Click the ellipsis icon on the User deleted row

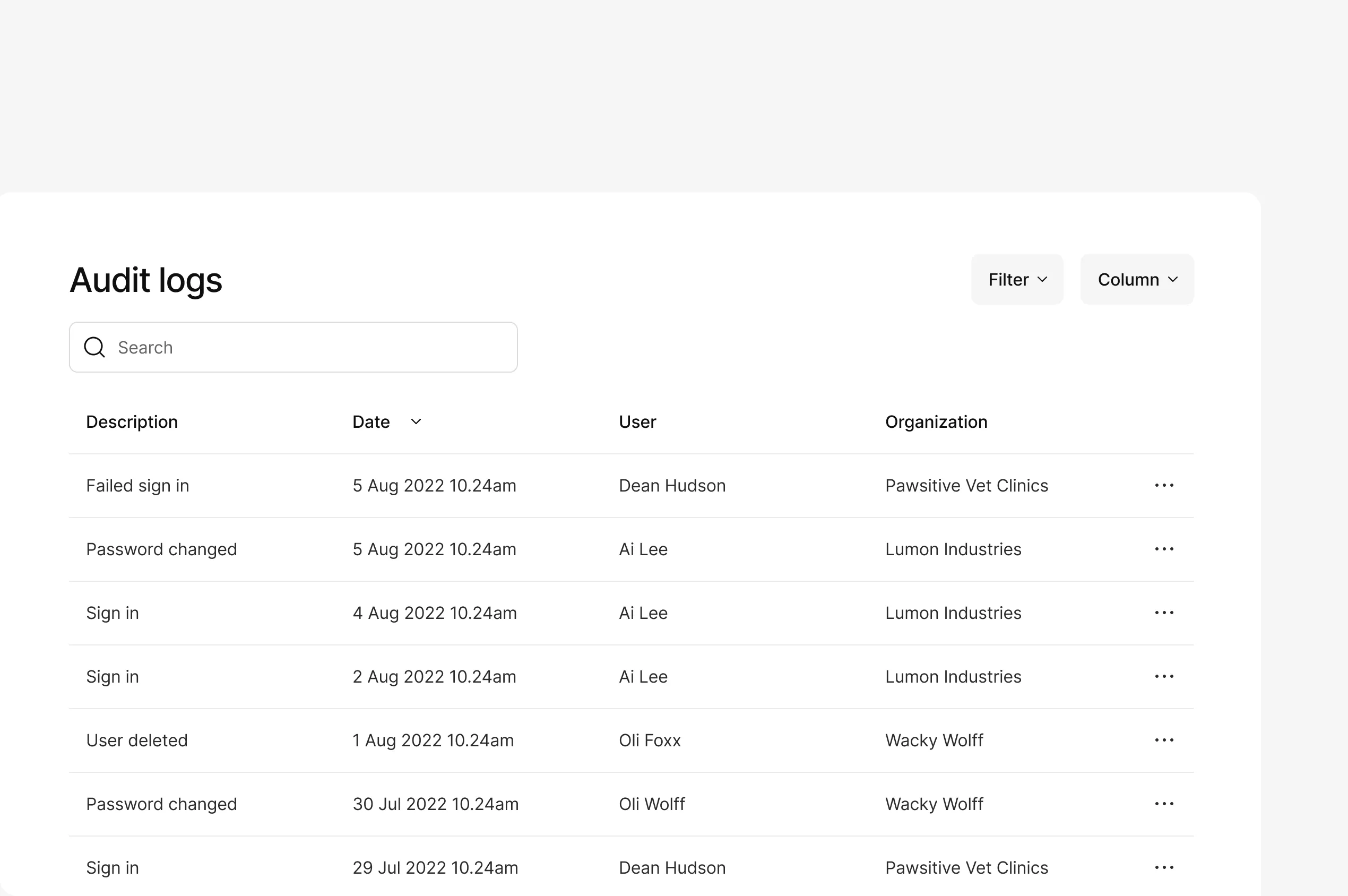coord(1165,740)
